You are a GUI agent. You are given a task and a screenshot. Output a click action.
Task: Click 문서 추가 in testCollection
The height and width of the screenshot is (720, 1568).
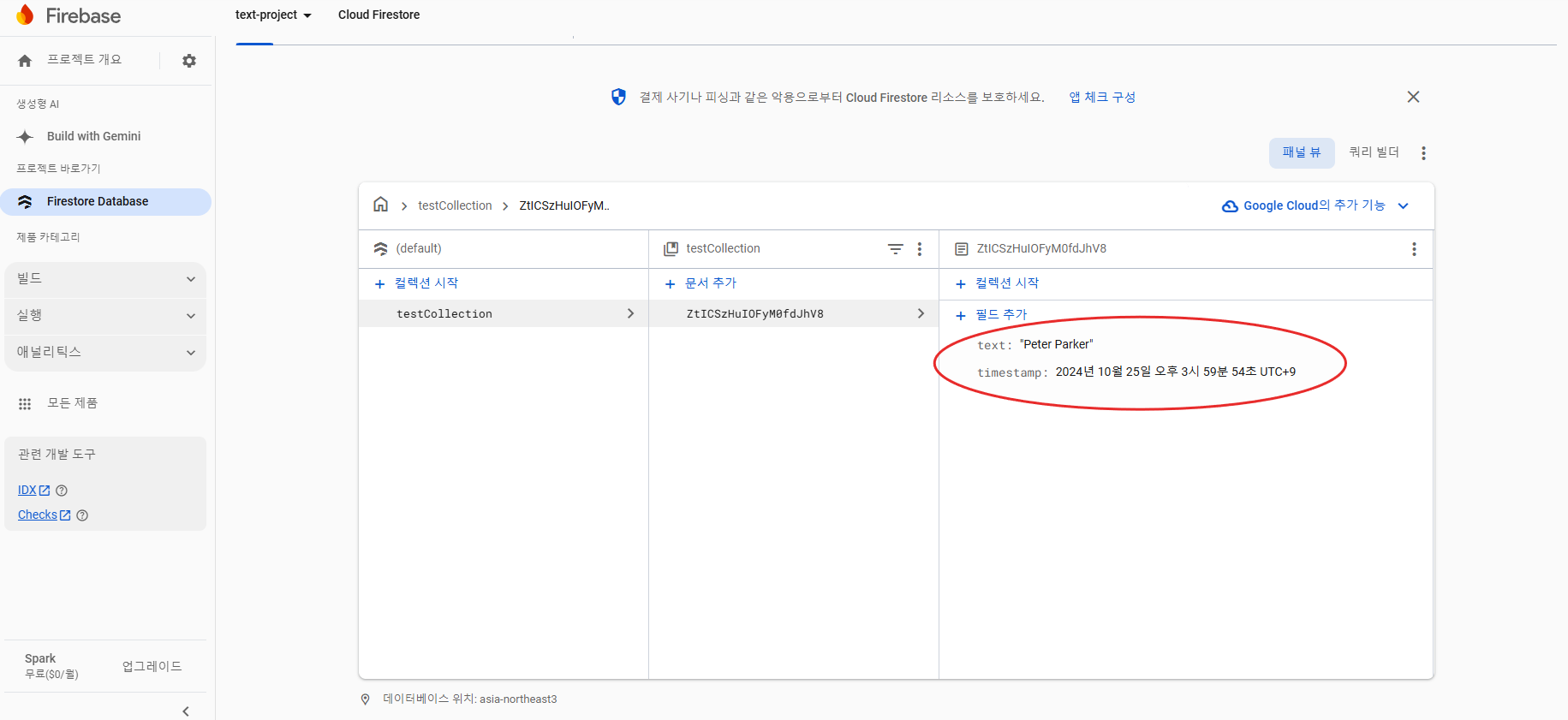[x=701, y=283]
